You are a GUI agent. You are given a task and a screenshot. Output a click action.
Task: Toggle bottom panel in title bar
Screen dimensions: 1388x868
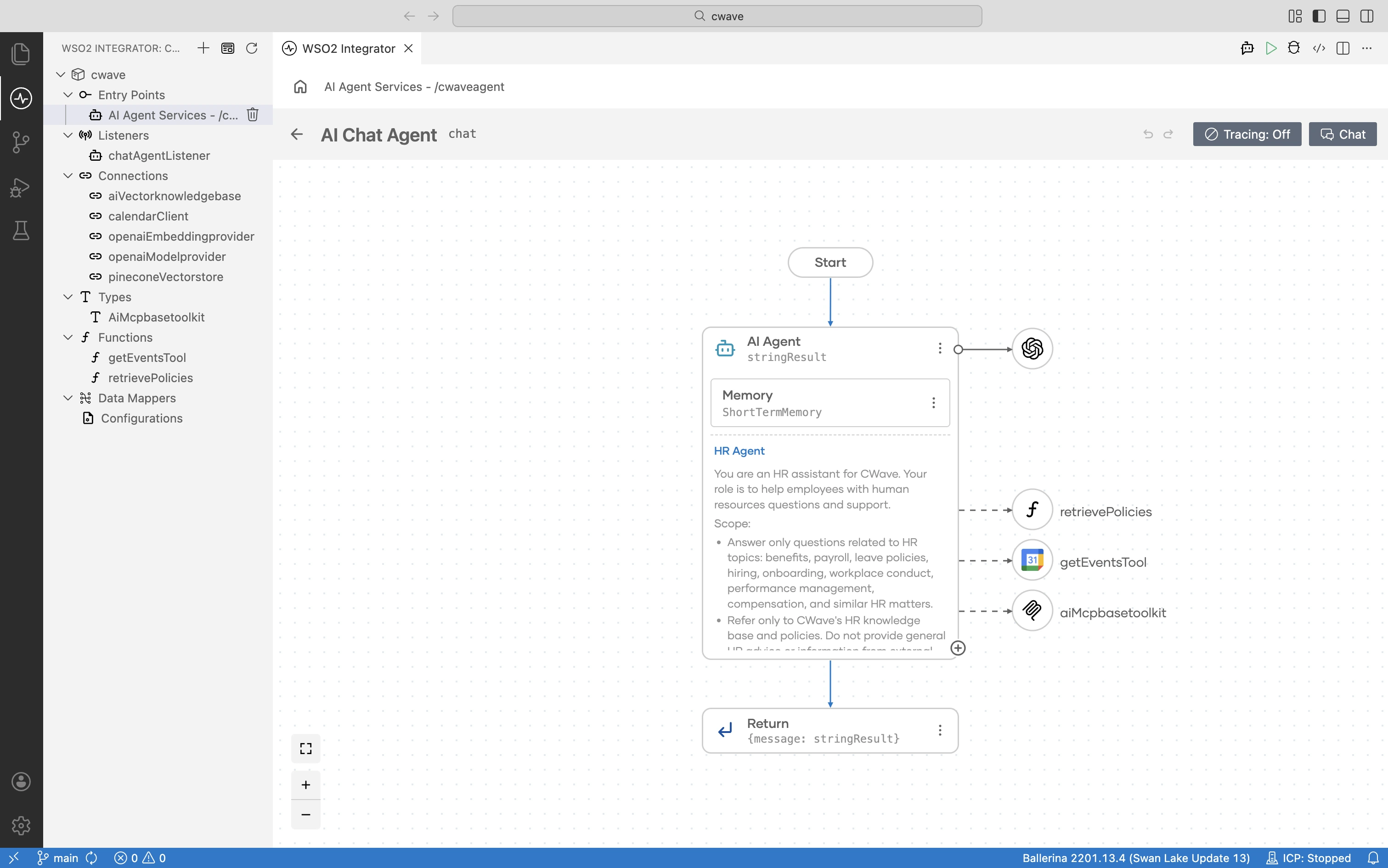[1343, 16]
